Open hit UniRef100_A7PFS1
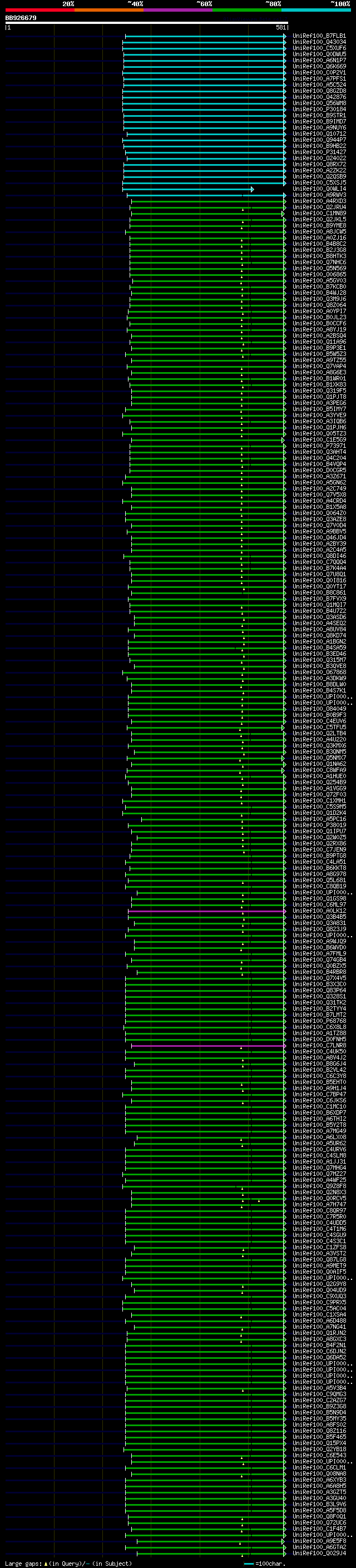The height and width of the screenshot is (1568, 356). point(319,78)
